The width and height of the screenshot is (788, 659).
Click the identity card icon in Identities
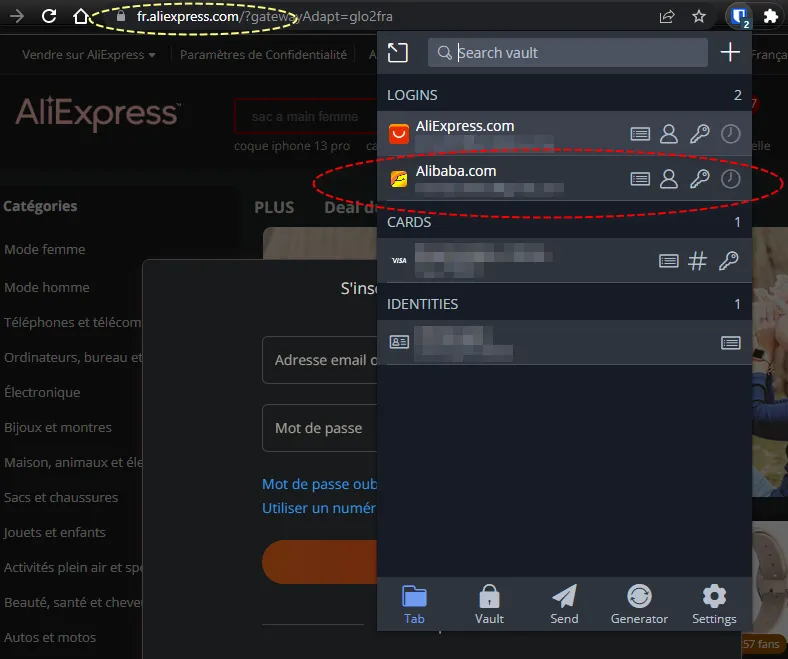(x=399, y=342)
